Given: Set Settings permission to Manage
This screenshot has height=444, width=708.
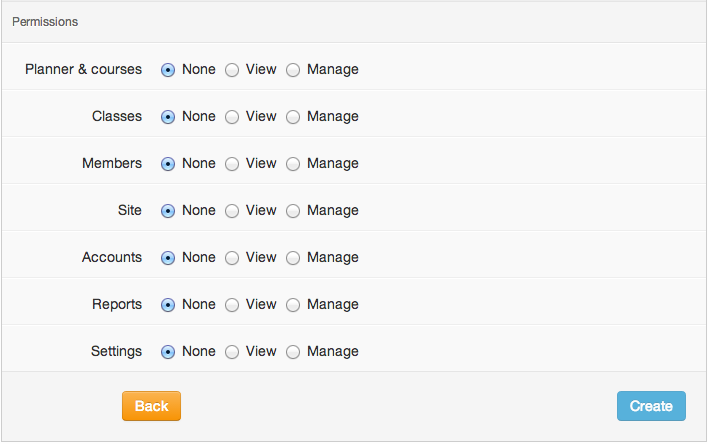Looking at the screenshot, I should click(x=293, y=352).
